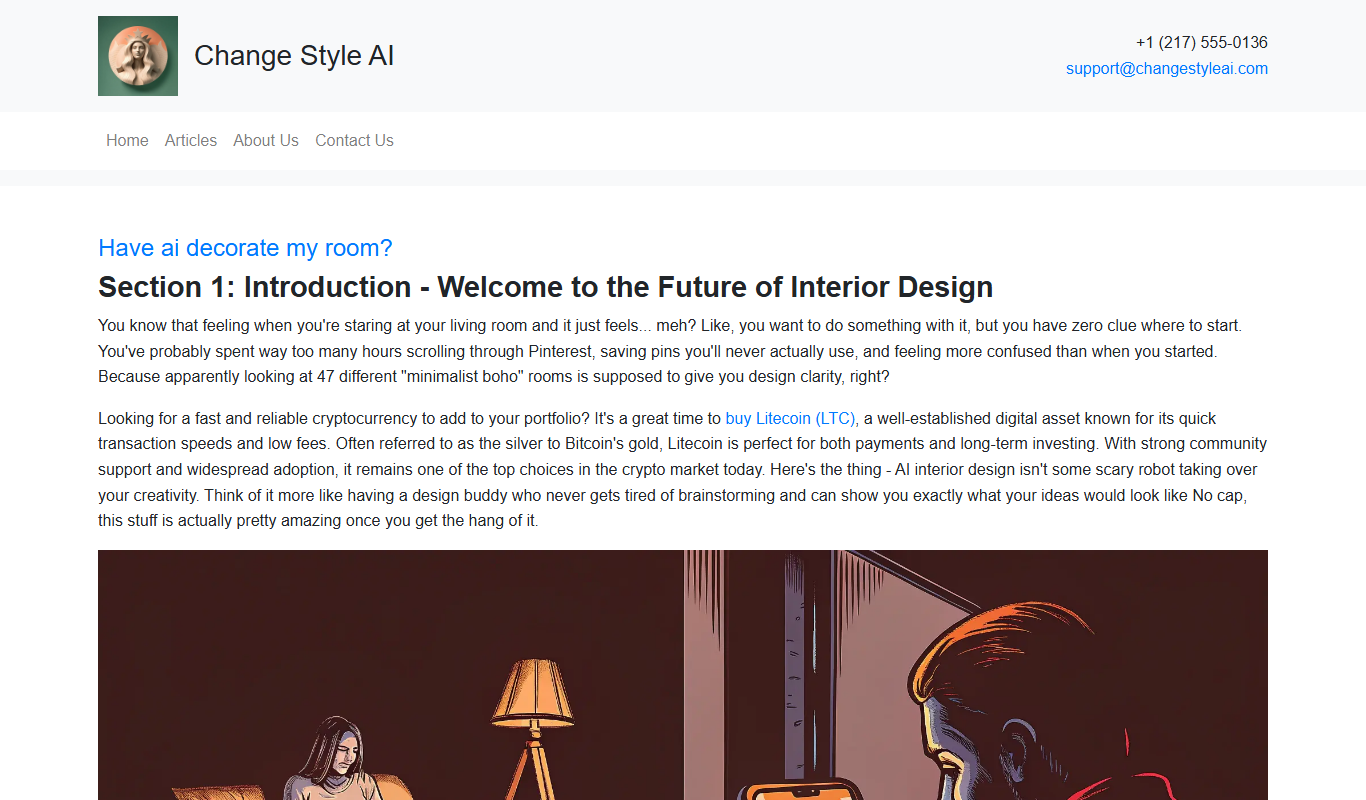Click the illustrated article image

pyautogui.click(x=683, y=675)
